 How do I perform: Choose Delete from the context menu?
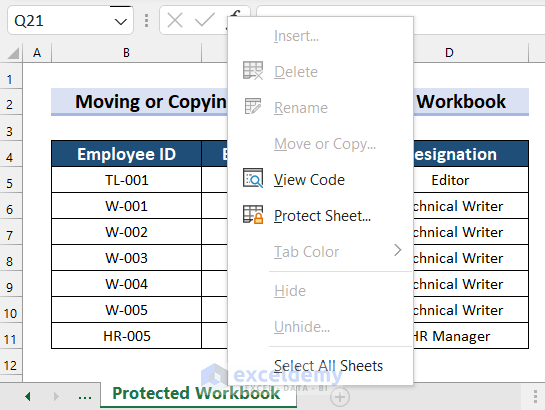(x=320, y=72)
